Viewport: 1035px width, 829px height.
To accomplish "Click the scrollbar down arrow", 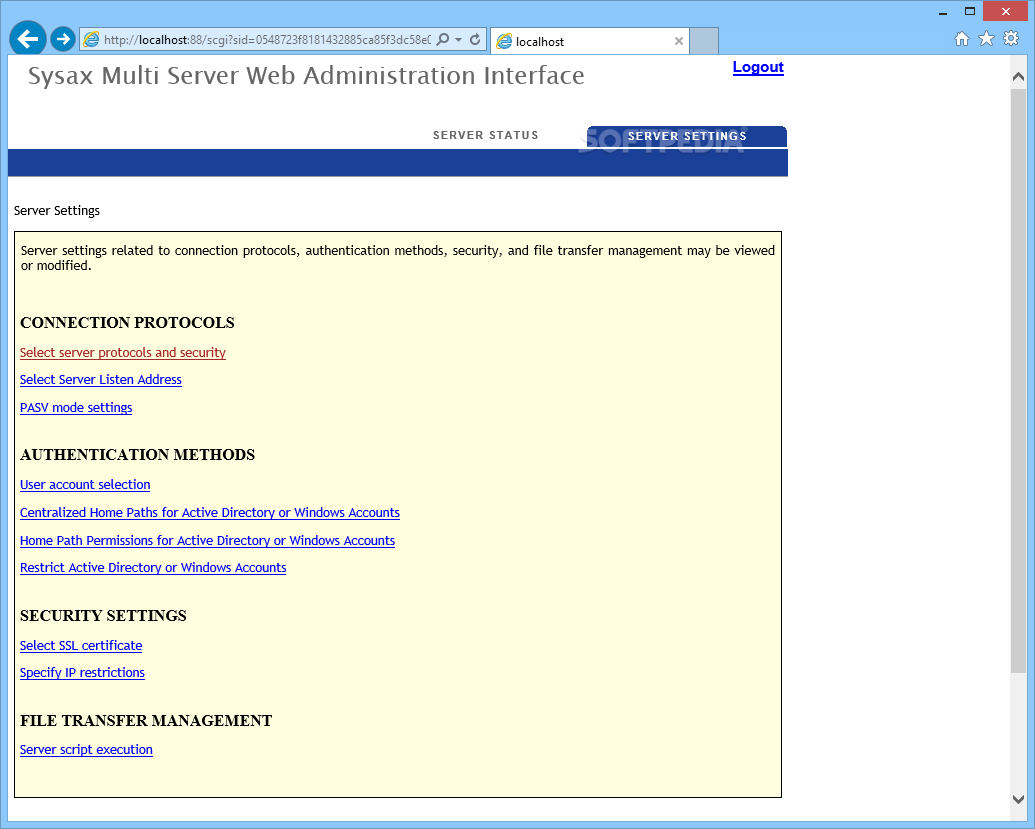I will pos(1018,799).
